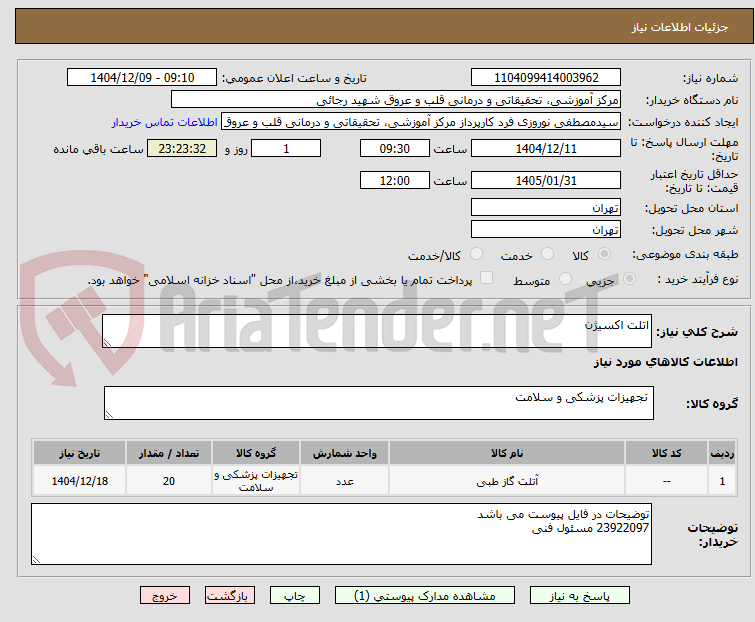Screen dimensions: 755x622
Task: Select the جزیی purchase type radio
Action: point(629,279)
